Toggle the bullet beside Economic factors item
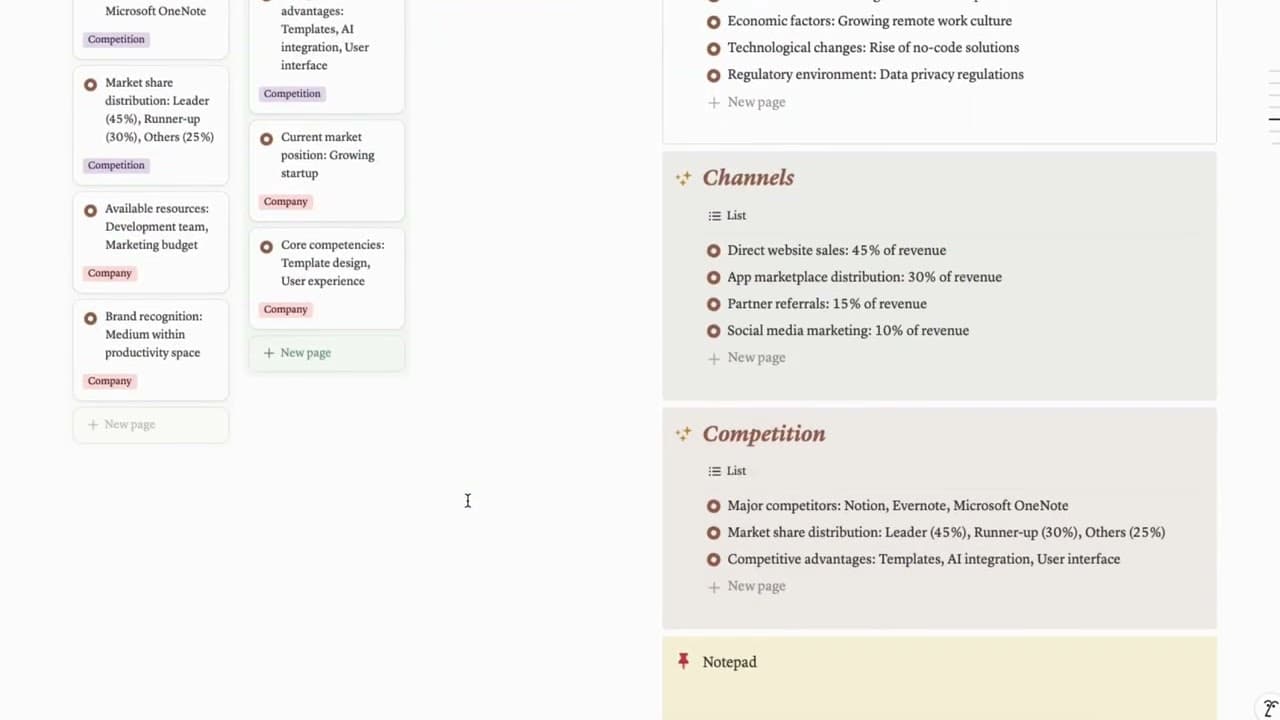 pyautogui.click(x=713, y=20)
